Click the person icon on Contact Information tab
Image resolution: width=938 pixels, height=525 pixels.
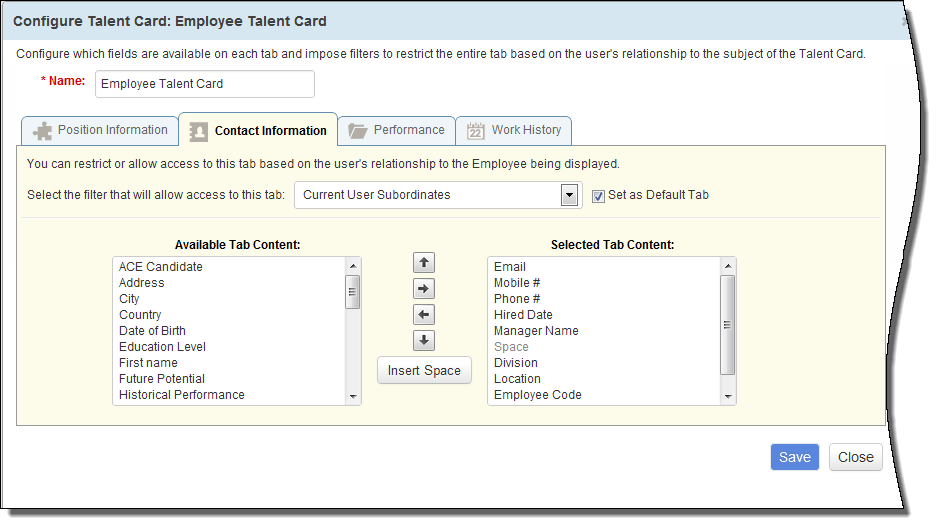click(x=199, y=132)
